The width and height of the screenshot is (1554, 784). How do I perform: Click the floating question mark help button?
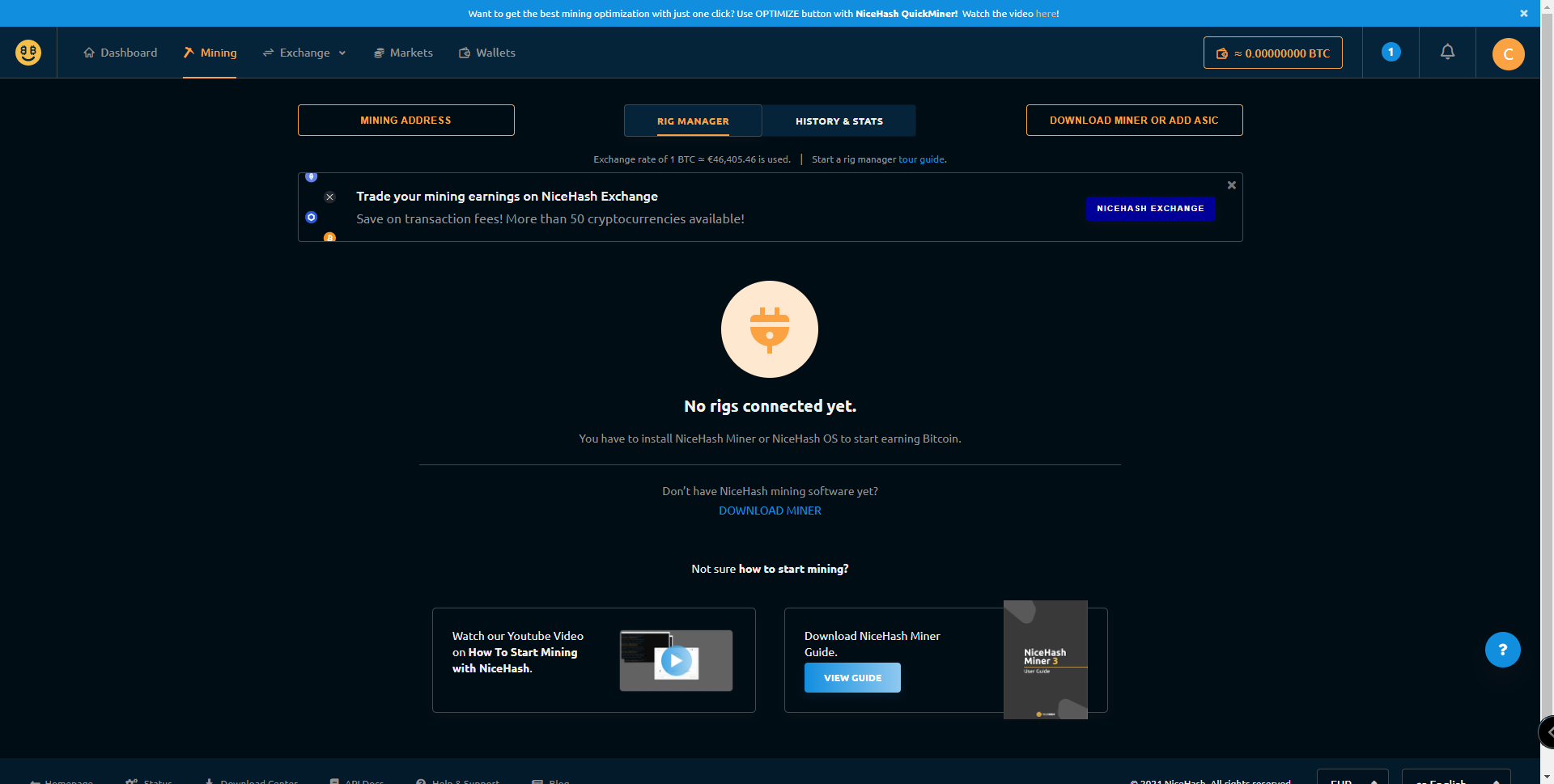pos(1502,650)
